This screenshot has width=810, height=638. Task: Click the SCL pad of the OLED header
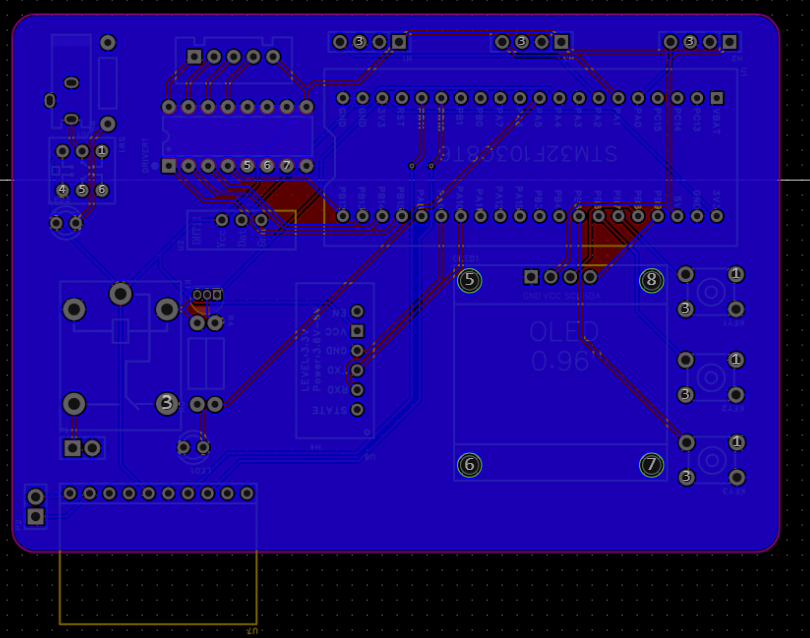tap(570, 277)
